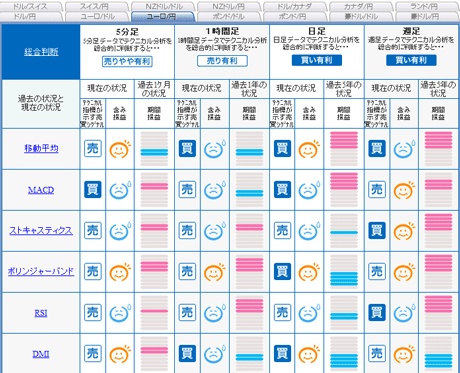The image size is (460, 373).
Task: Click the 5分足 crying face icon in MACD row
Action: (x=120, y=190)
